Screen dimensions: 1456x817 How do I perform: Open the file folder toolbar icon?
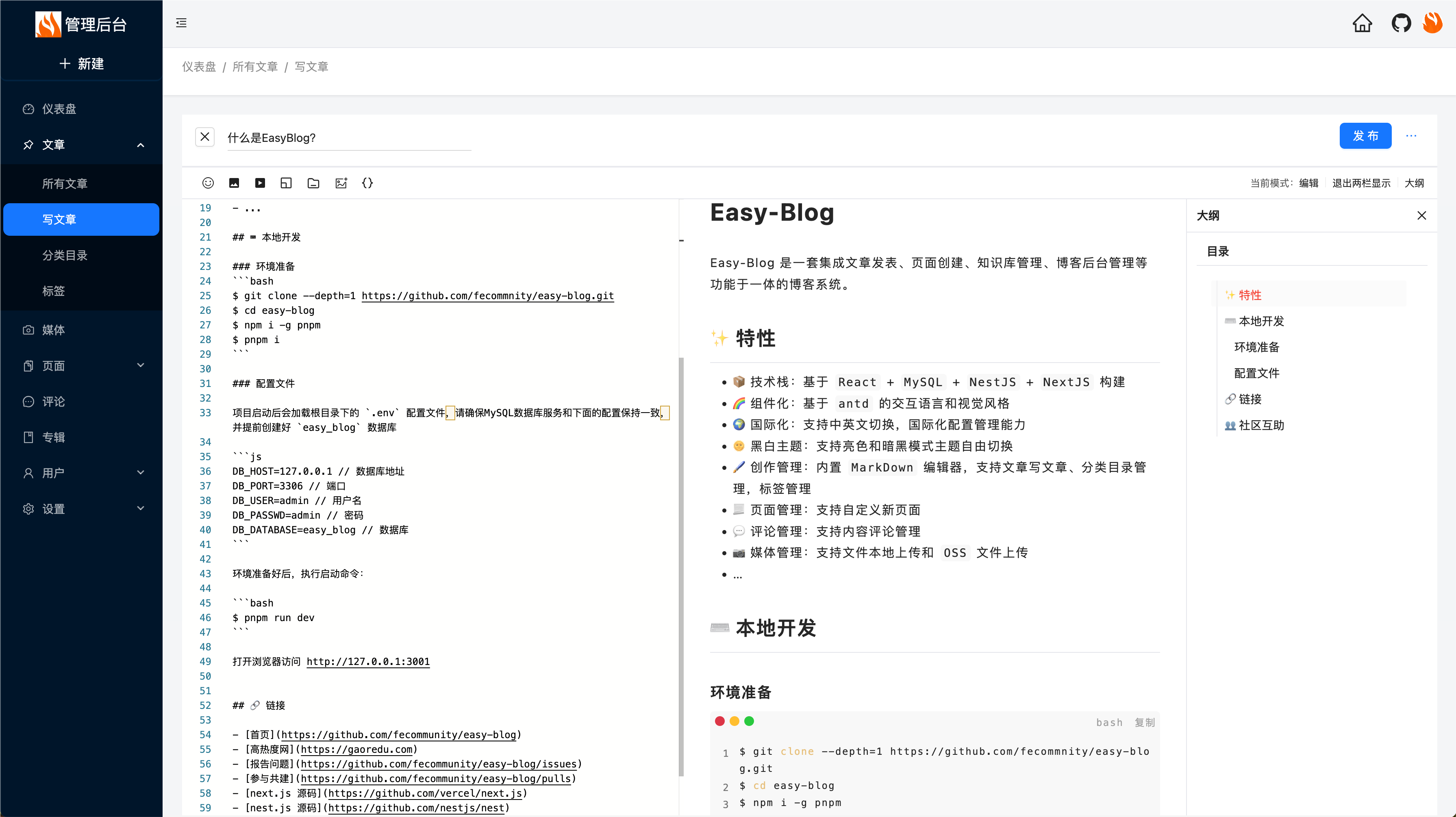pyautogui.click(x=313, y=183)
